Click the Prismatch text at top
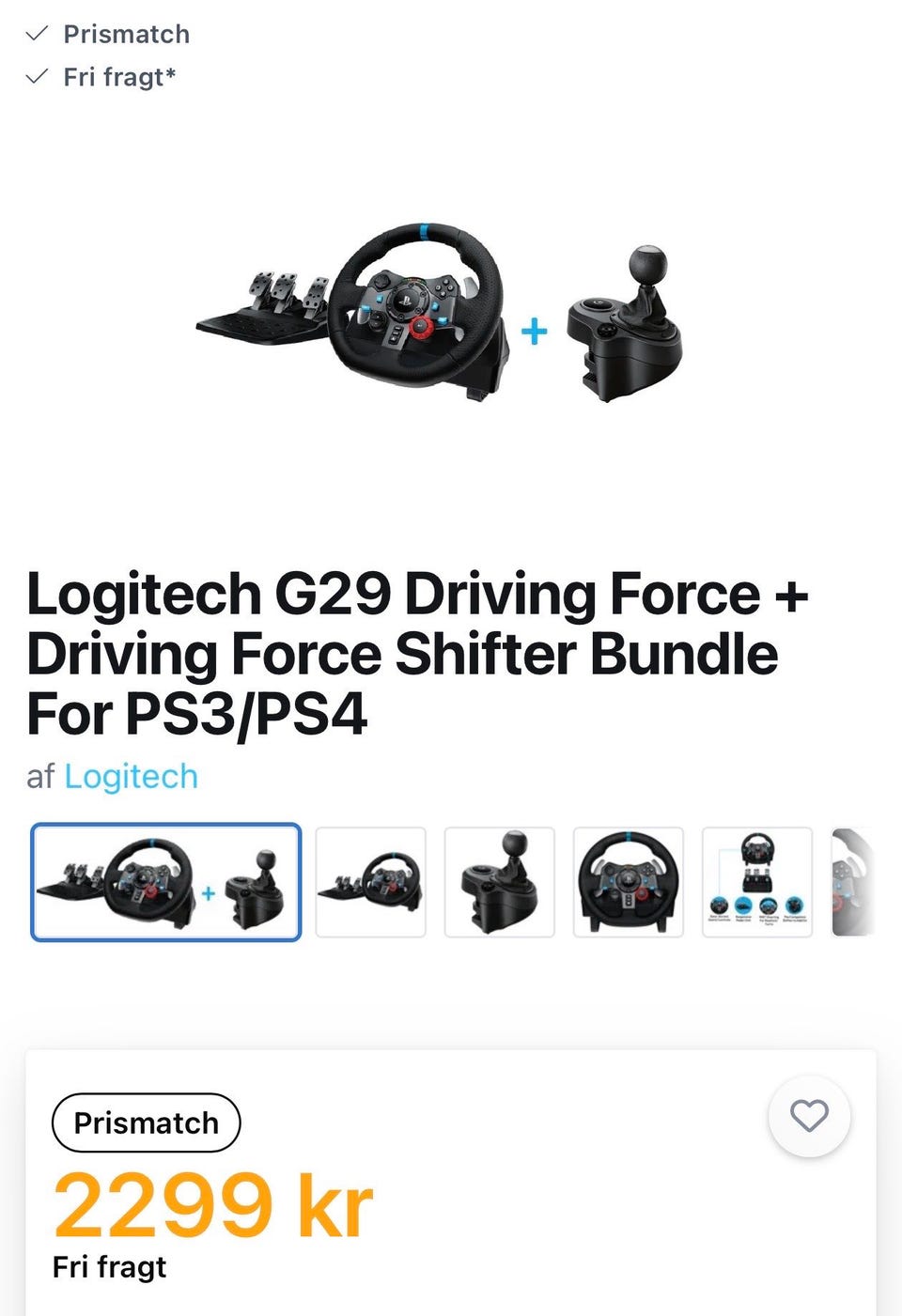Viewport: 902px width, 1316px height. tap(127, 34)
